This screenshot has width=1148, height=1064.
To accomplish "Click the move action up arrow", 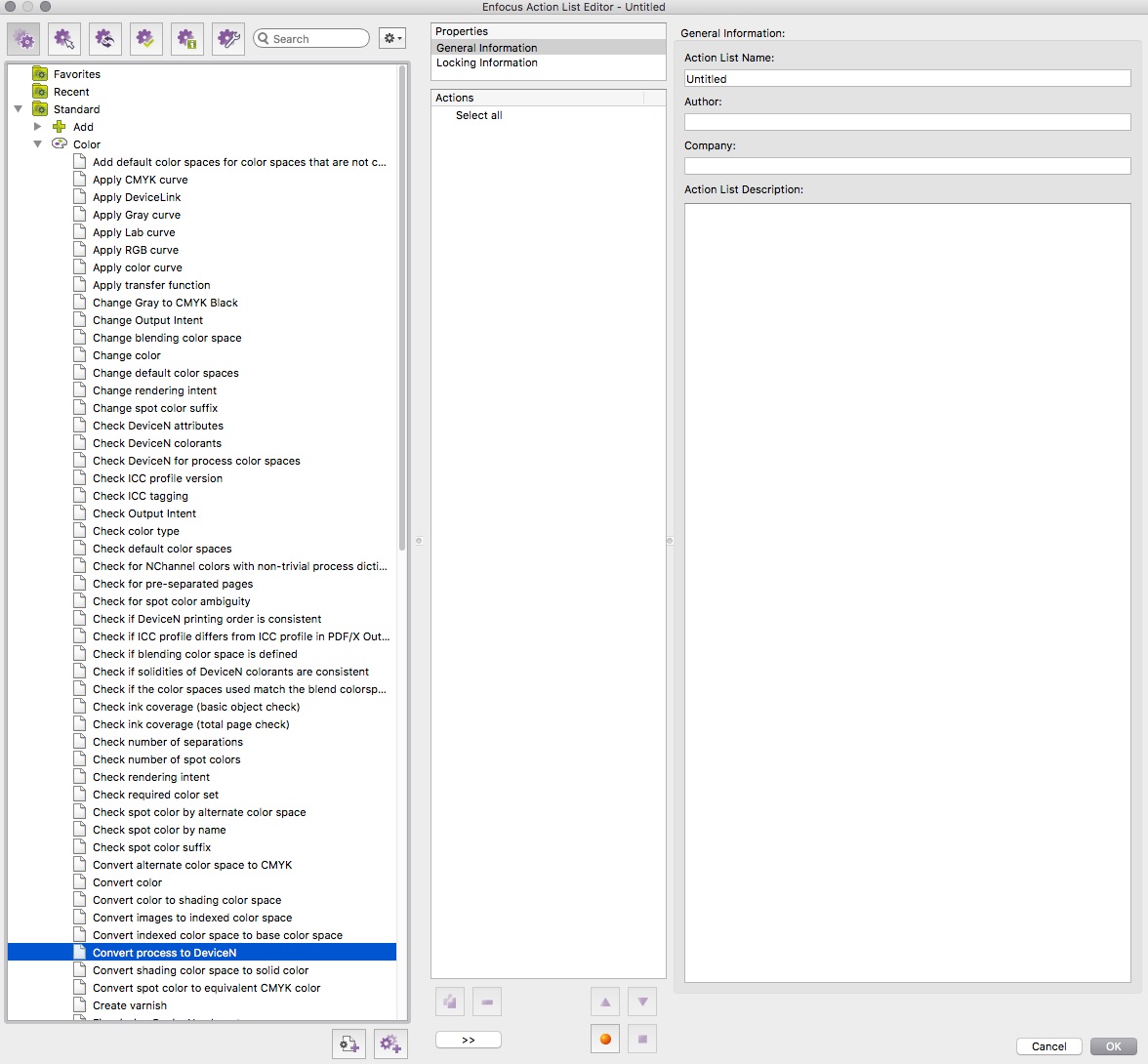I will click(605, 1002).
